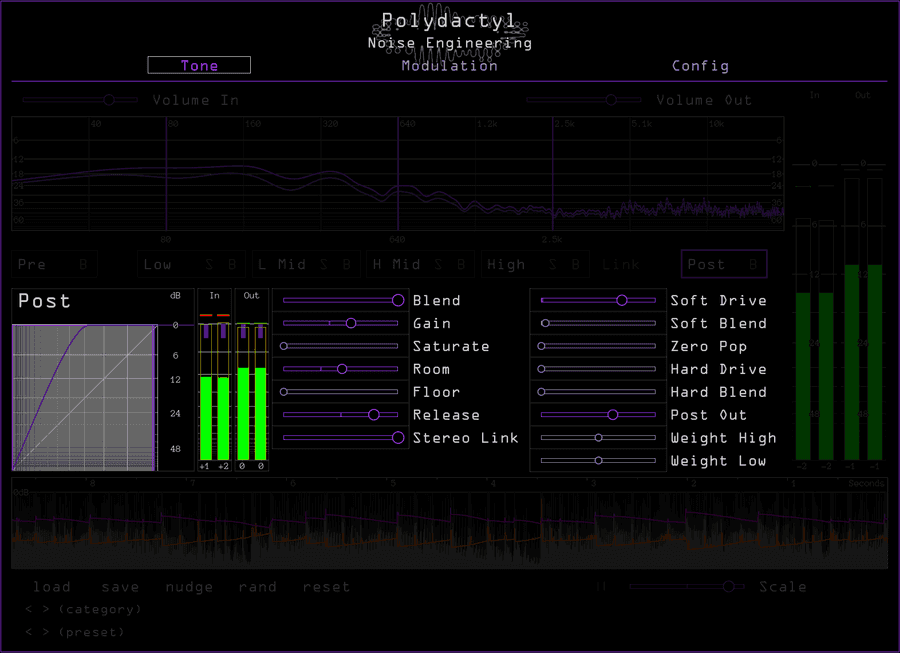Go to previous preset arrow
Screen dimensions: 900x653
[29, 632]
